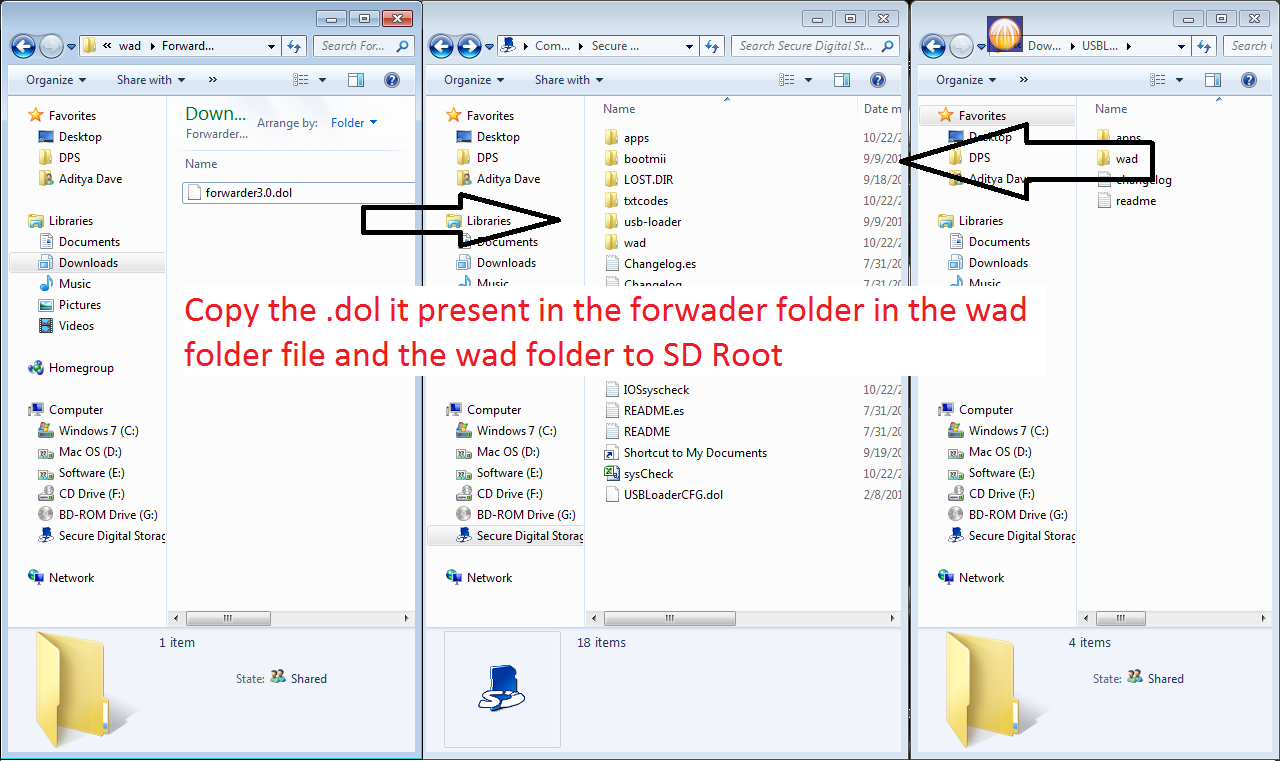
Task: Click inside the Search Secure Digital field
Action: pyautogui.click(x=810, y=45)
